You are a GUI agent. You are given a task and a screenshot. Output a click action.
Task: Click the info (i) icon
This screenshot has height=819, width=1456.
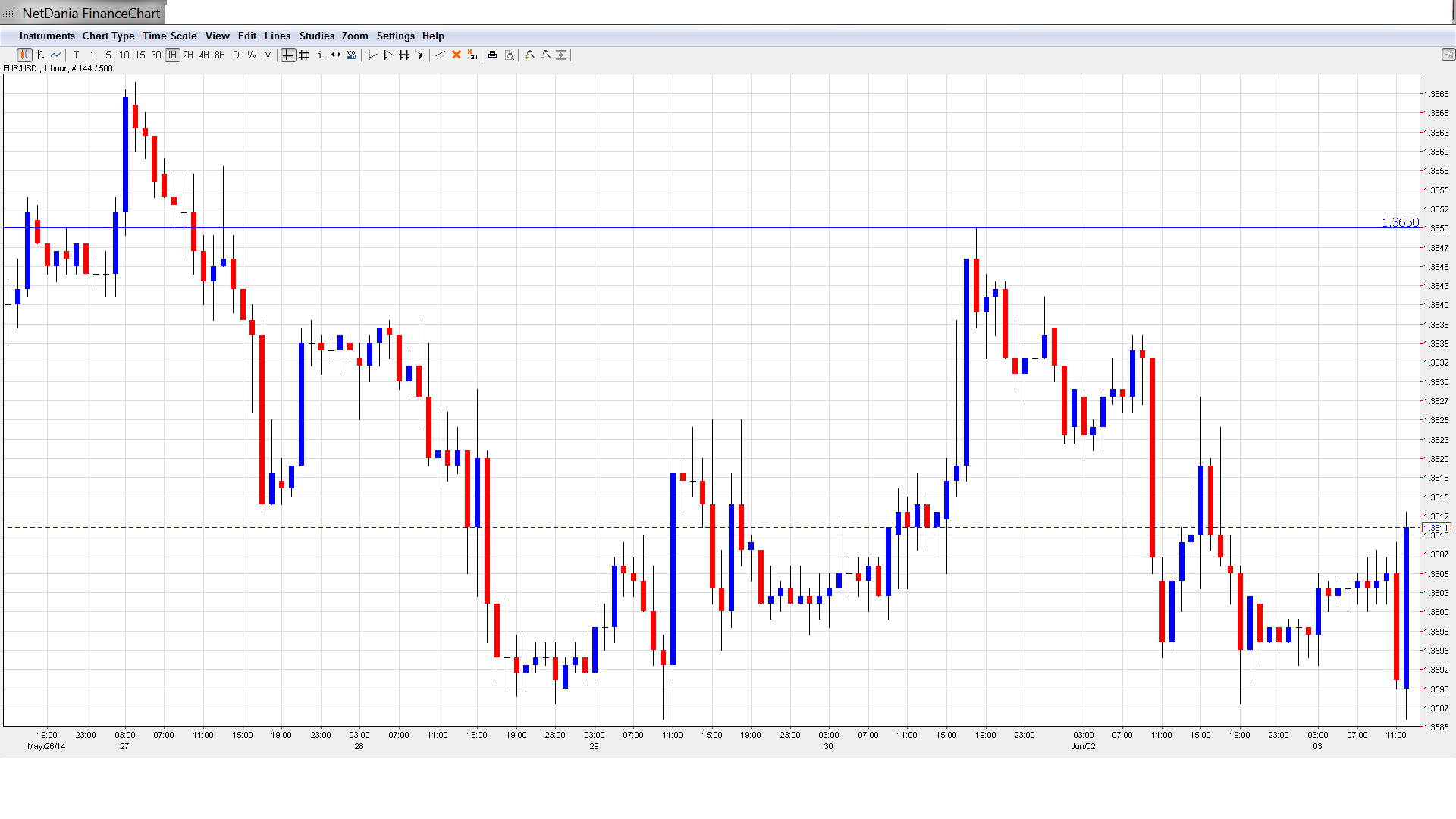coord(320,55)
